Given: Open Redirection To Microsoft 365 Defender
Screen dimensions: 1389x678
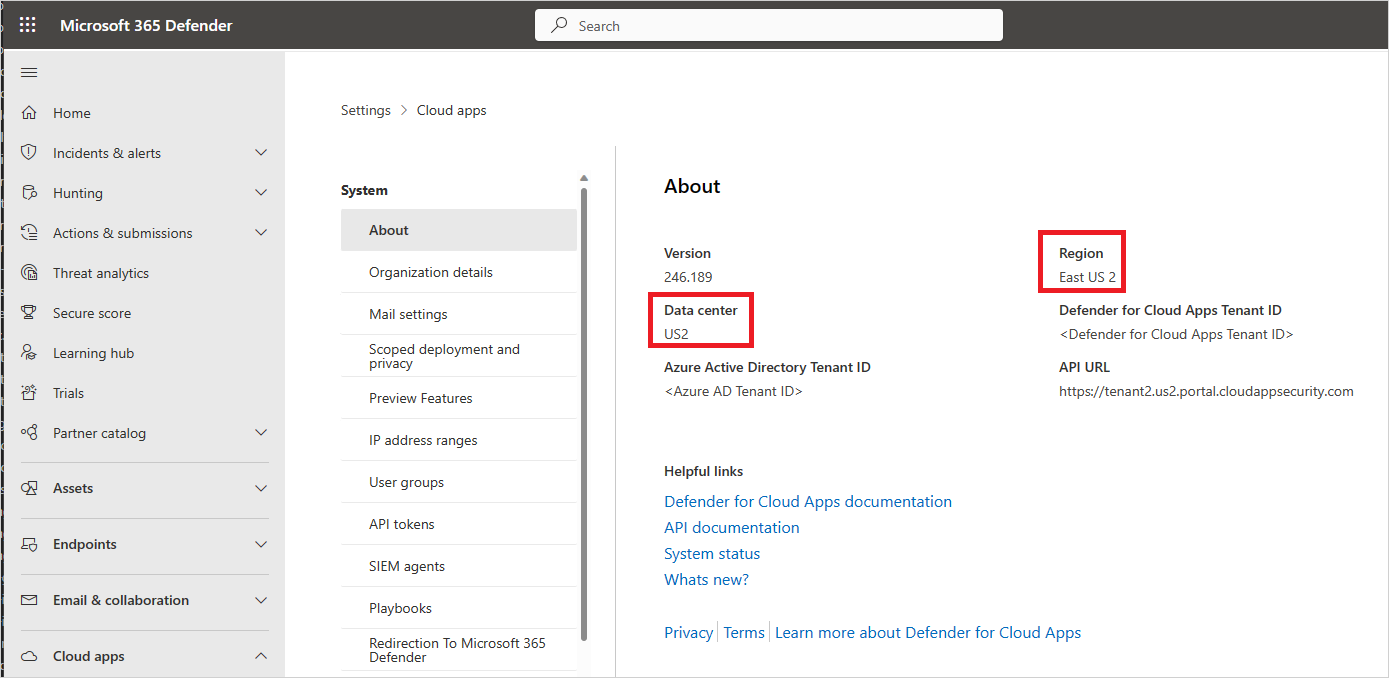Looking at the screenshot, I should tap(459, 650).
